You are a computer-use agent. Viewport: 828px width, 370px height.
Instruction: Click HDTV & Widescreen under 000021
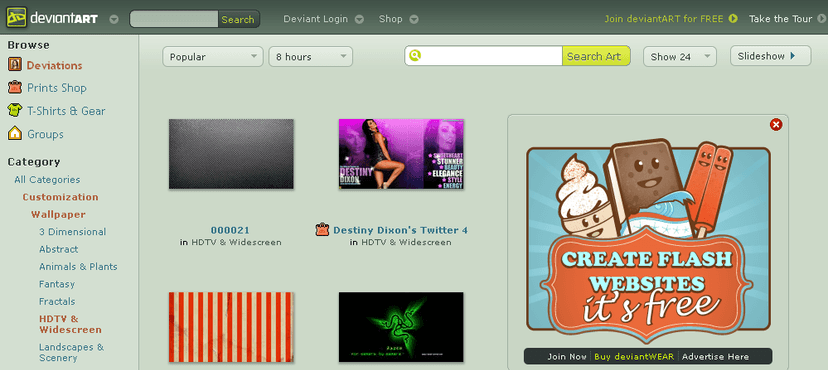[237, 243]
